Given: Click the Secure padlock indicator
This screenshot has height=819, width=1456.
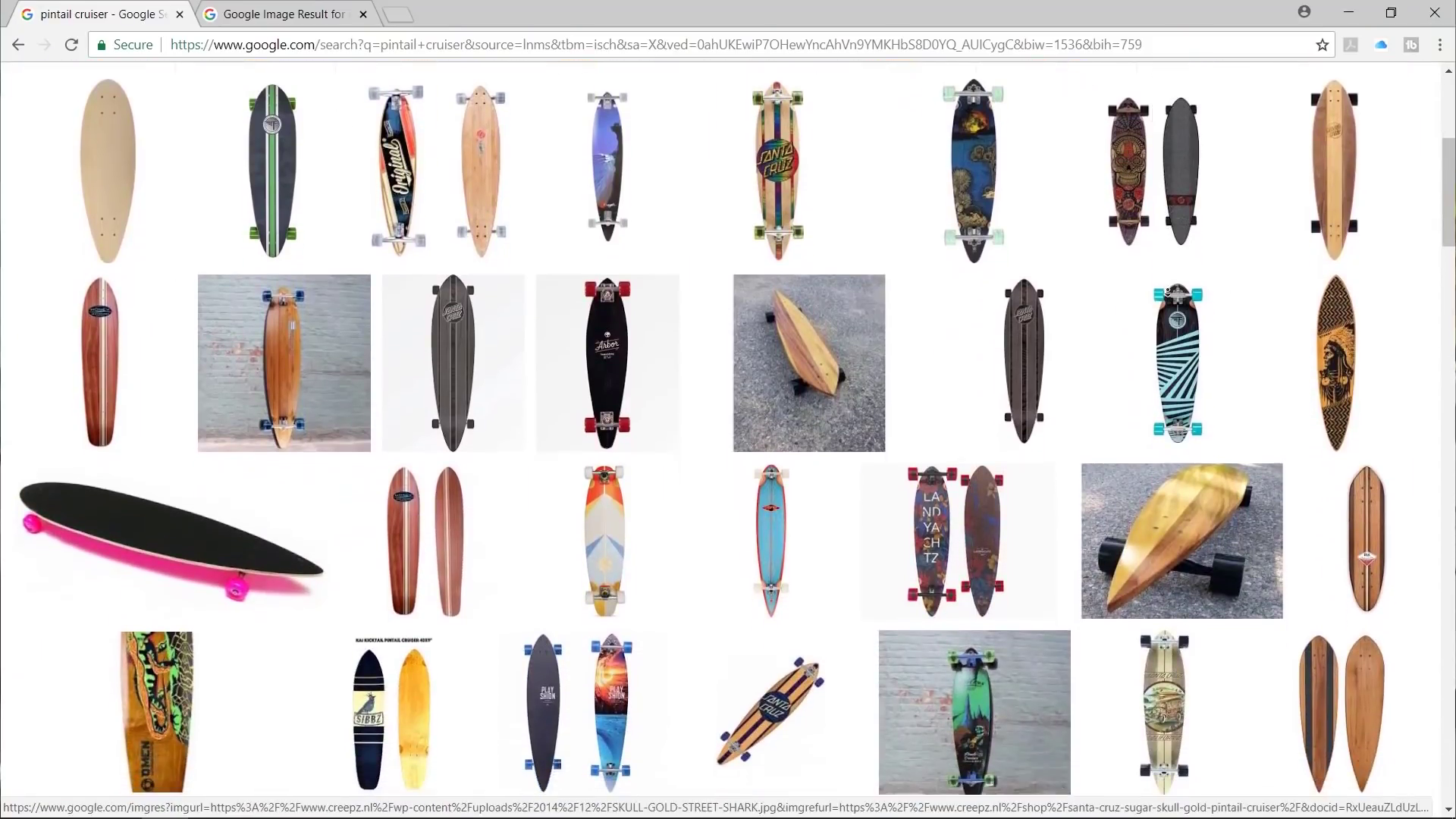Looking at the screenshot, I should [124, 44].
